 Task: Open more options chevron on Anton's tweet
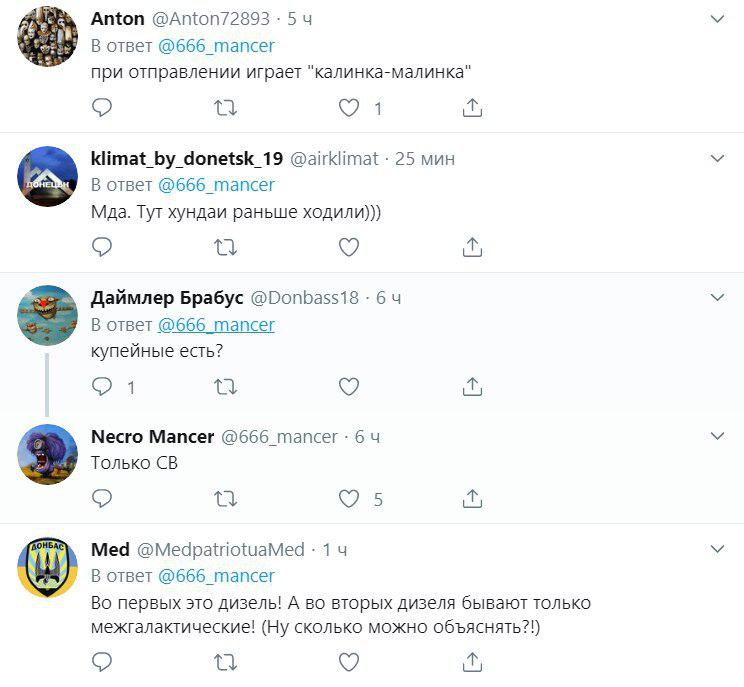[717, 19]
